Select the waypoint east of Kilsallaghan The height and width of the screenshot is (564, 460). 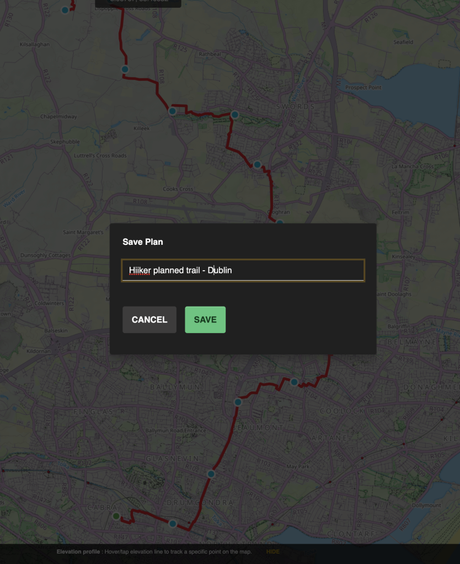[x=125, y=69]
